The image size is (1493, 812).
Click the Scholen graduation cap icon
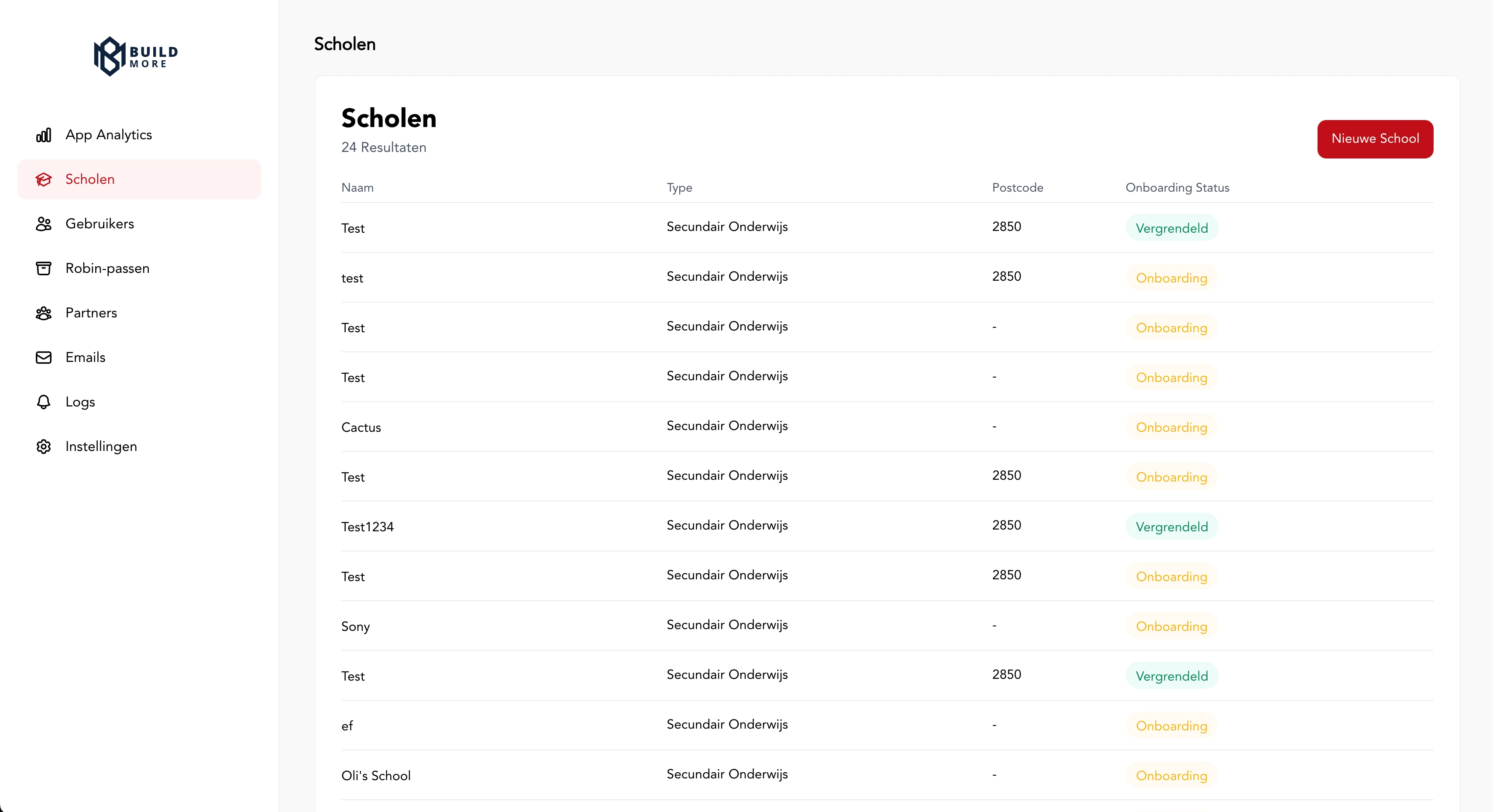point(44,180)
